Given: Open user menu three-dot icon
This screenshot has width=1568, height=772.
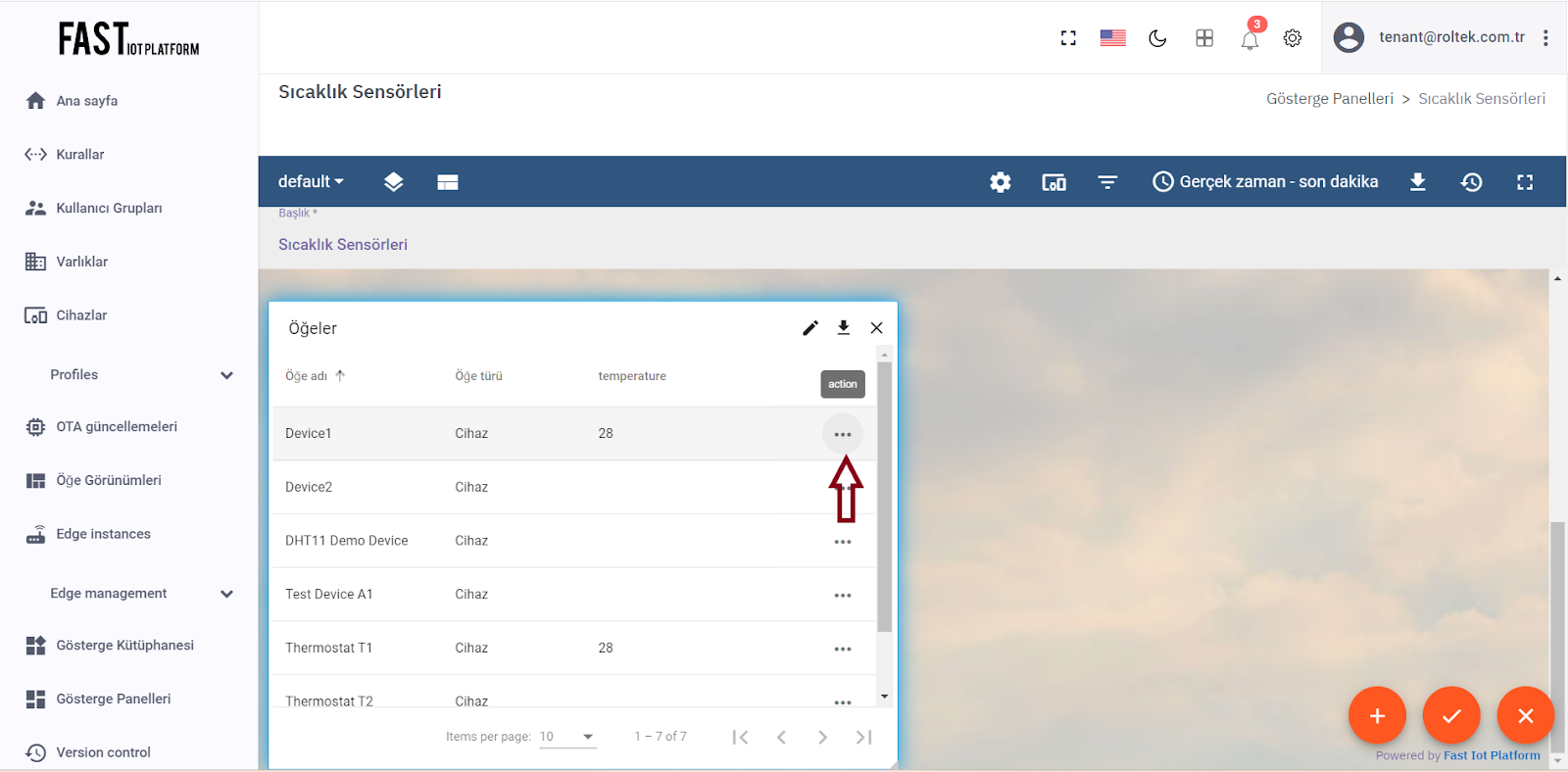Looking at the screenshot, I should coord(1545,38).
